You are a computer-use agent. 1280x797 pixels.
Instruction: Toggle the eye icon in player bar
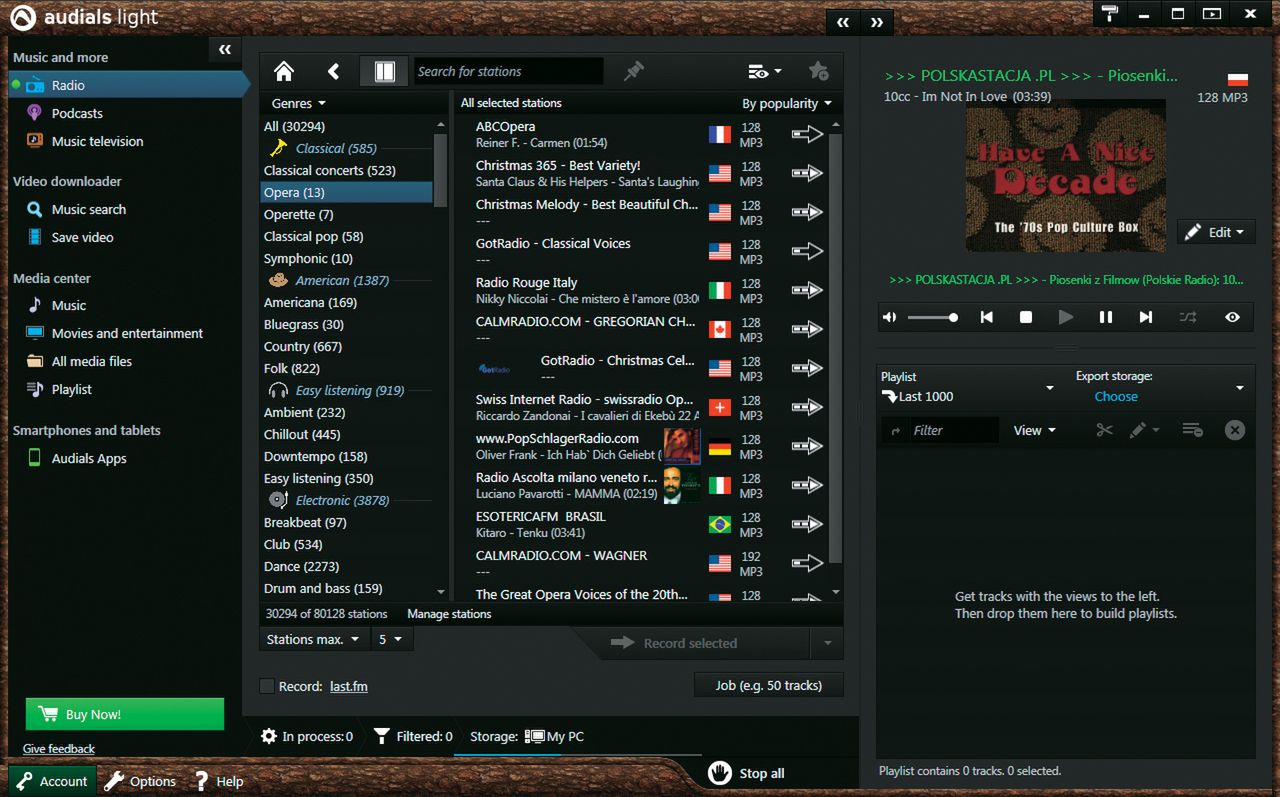(x=1232, y=317)
